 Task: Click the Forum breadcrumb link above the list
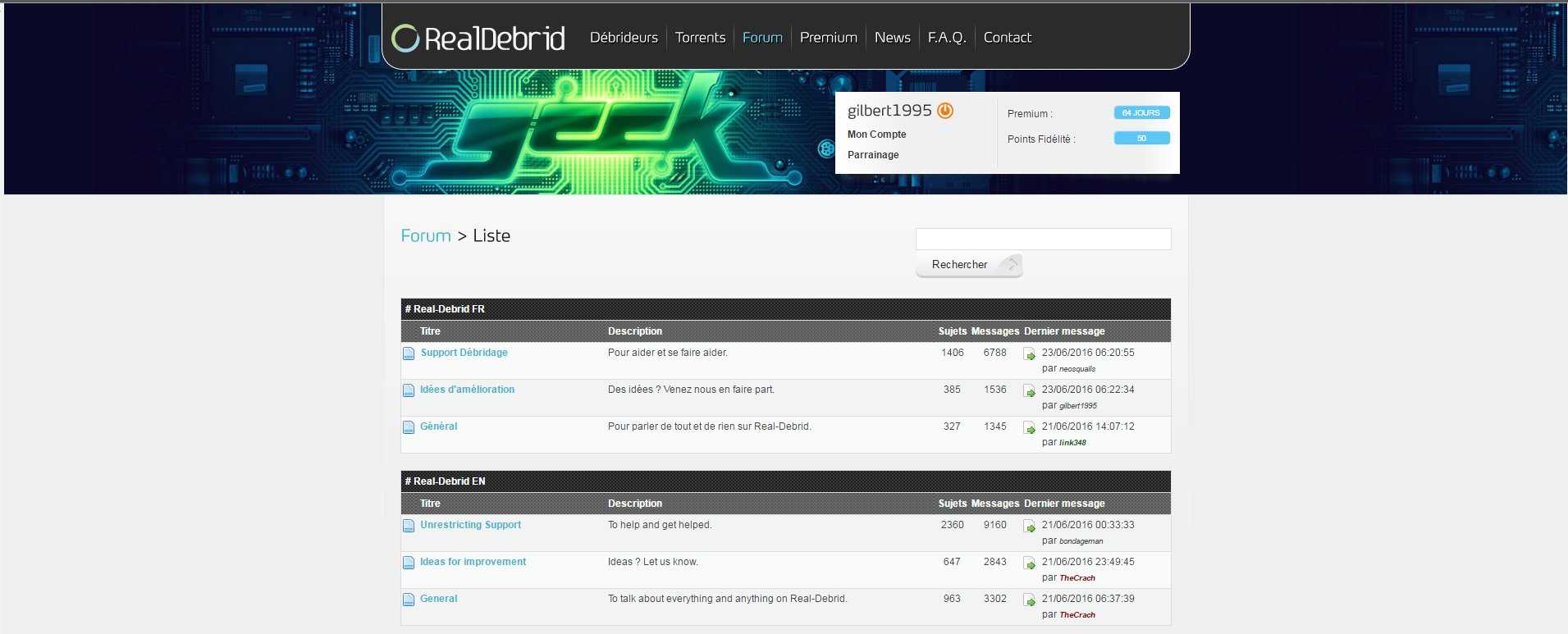426,236
